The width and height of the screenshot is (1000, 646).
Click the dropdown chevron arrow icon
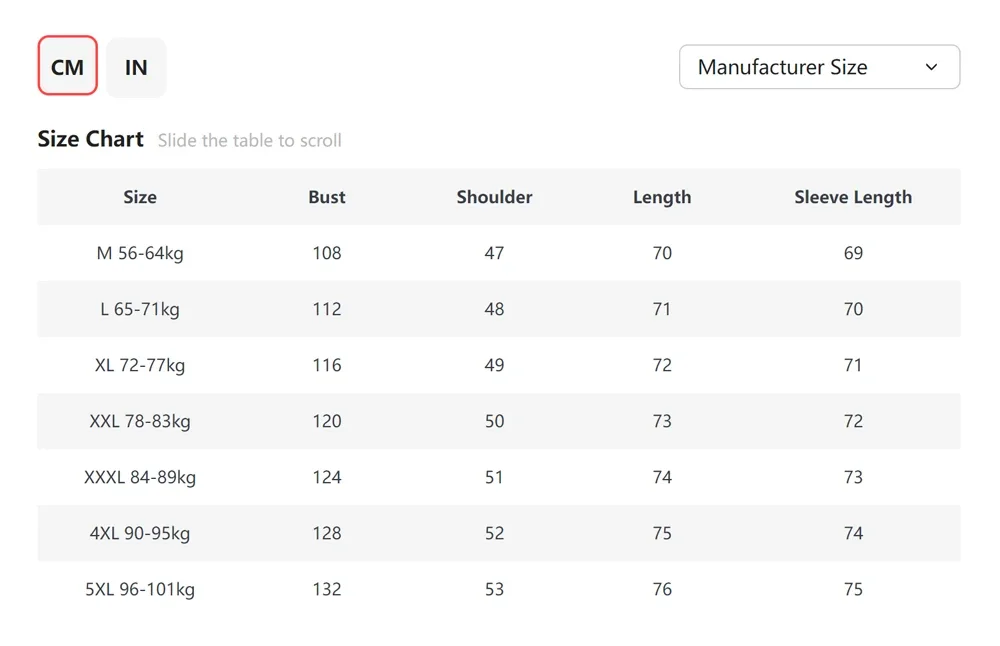(x=931, y=67)
